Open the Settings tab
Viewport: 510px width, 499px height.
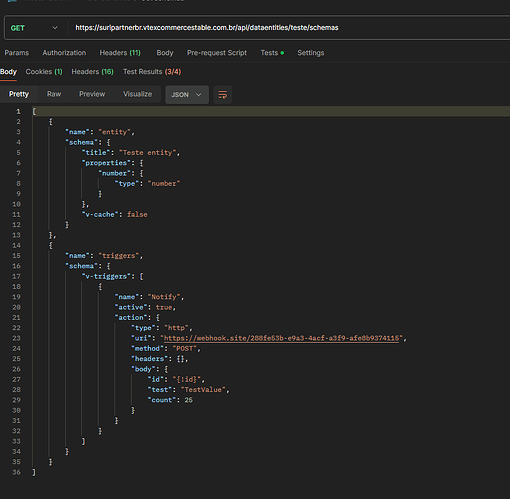[x=311, y=53]
